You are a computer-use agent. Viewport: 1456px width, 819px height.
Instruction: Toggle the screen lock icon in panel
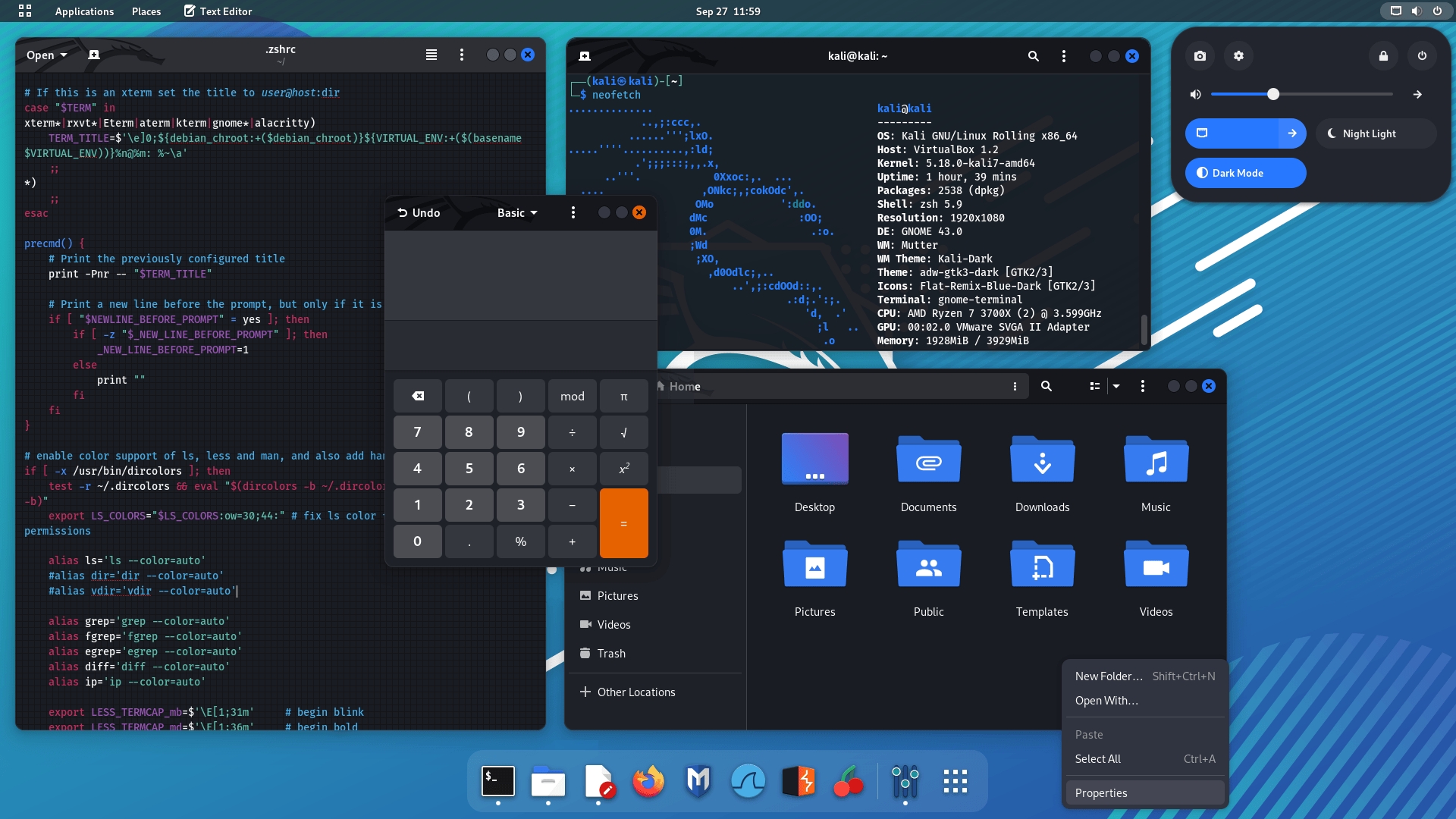pyautogui.click(x=1383, y=55)
